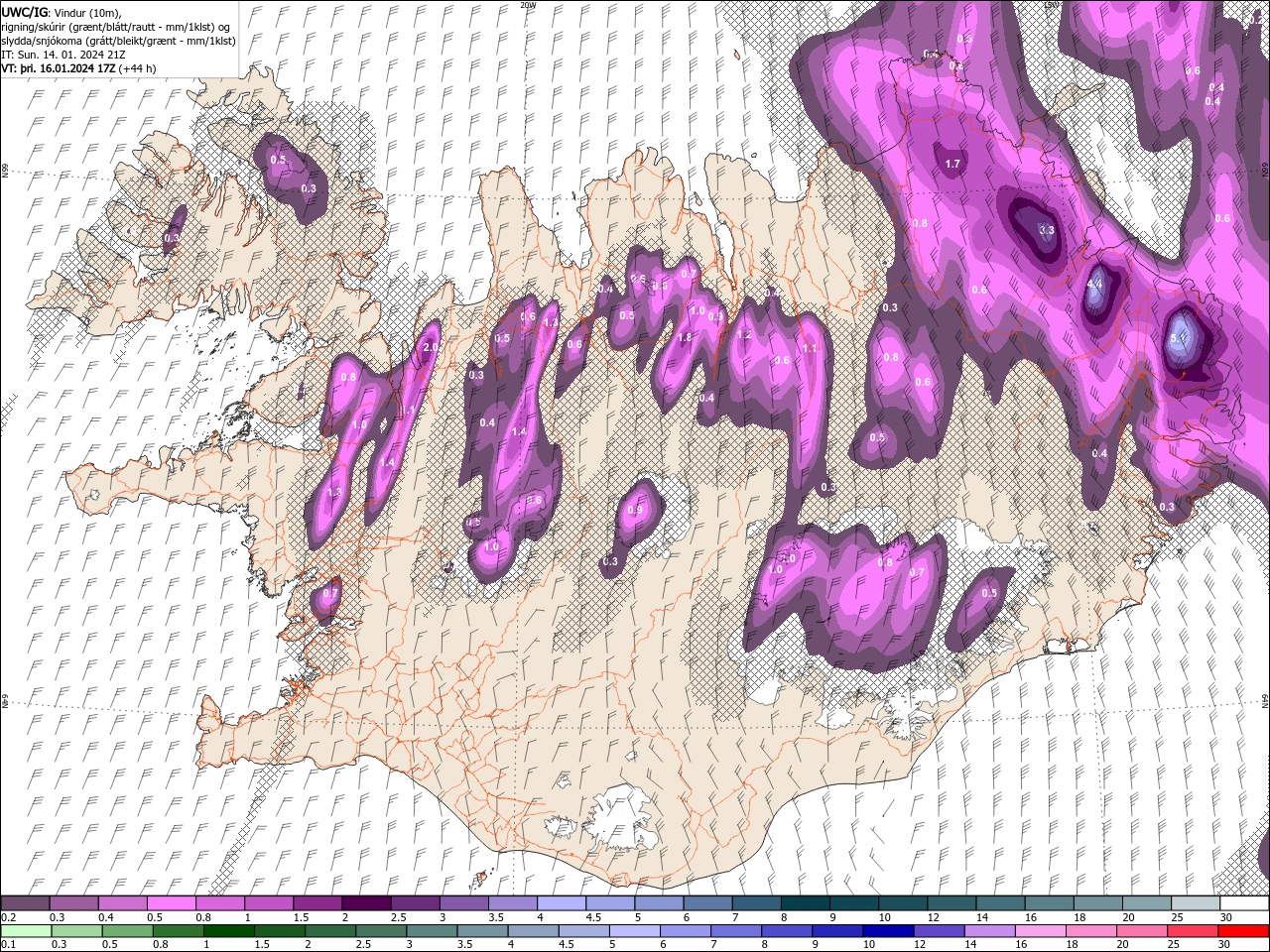Click the 4.4 snowfall value on the map
Image resolution: width=1270 pixels, height=952 pixels.
1095,285
